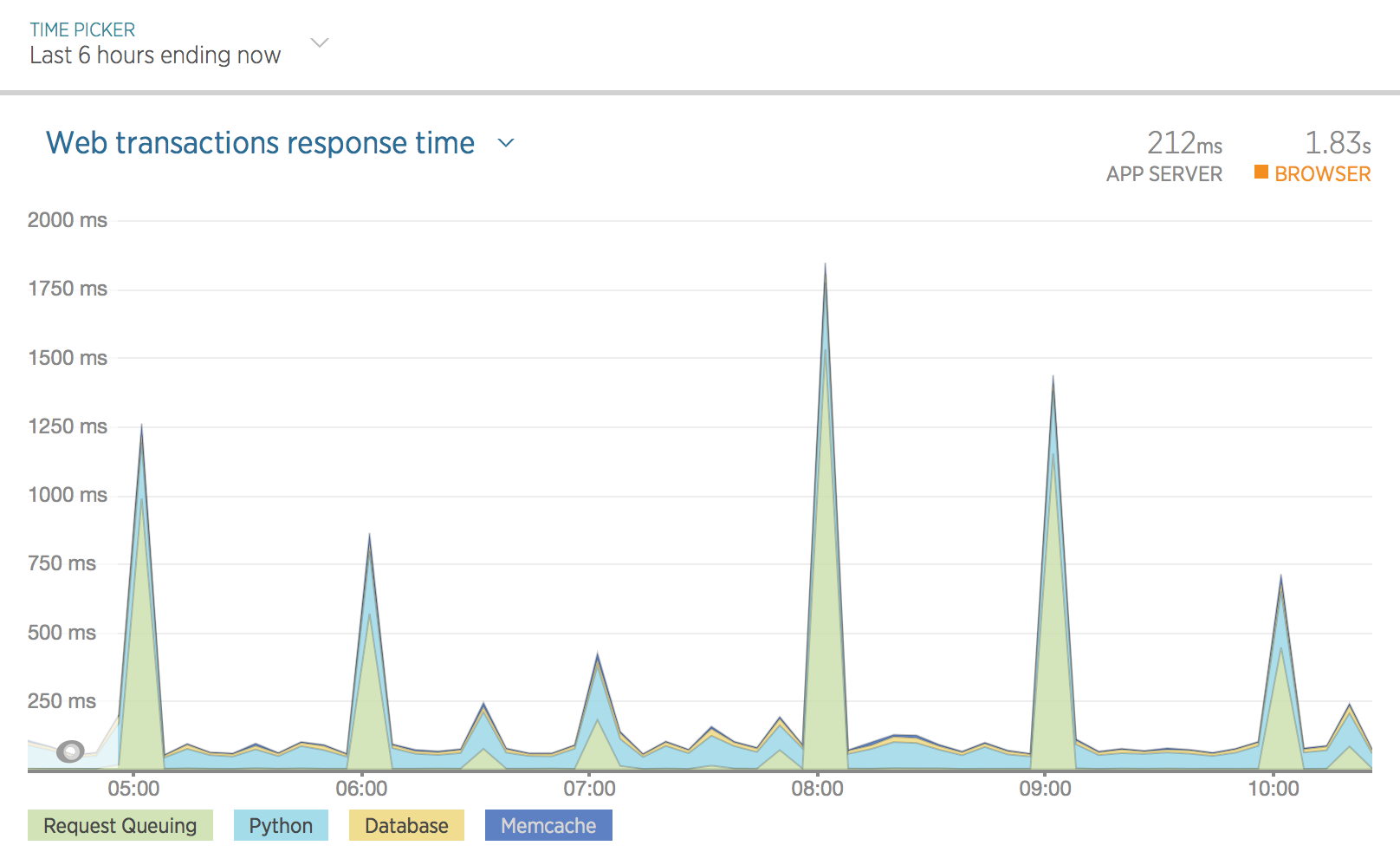Select the APP SERVER label
The height and width of the screenshot is (865, 1400).
coord(1163,174)
